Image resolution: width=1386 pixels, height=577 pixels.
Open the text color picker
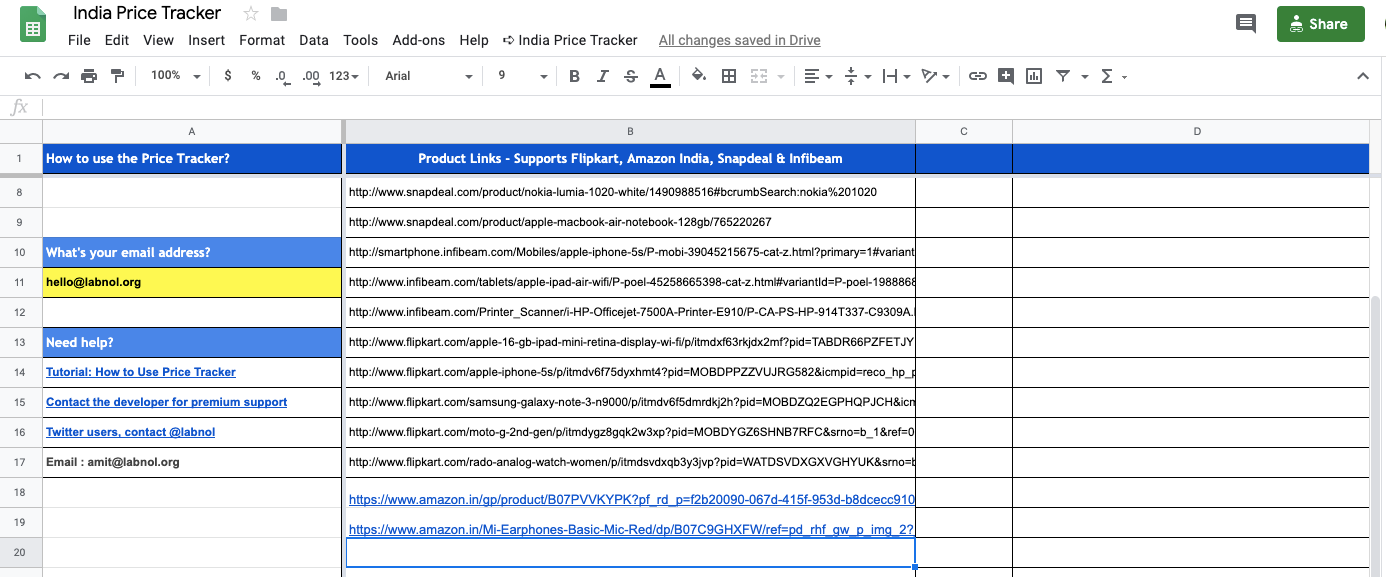660,76
